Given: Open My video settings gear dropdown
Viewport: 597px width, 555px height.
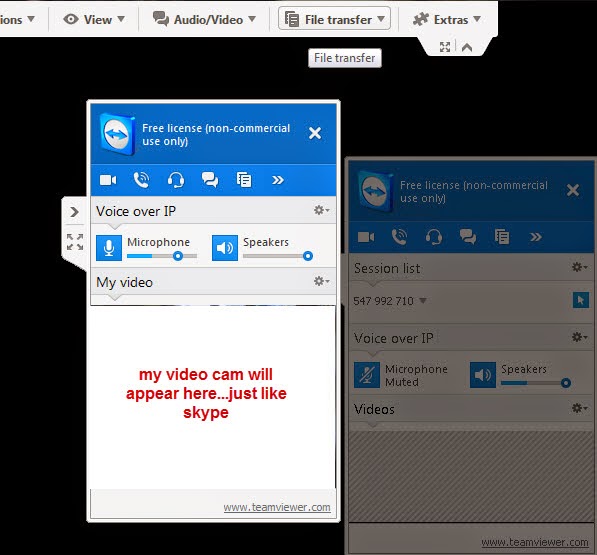Looking at the screenshot, I should (321, 281).
